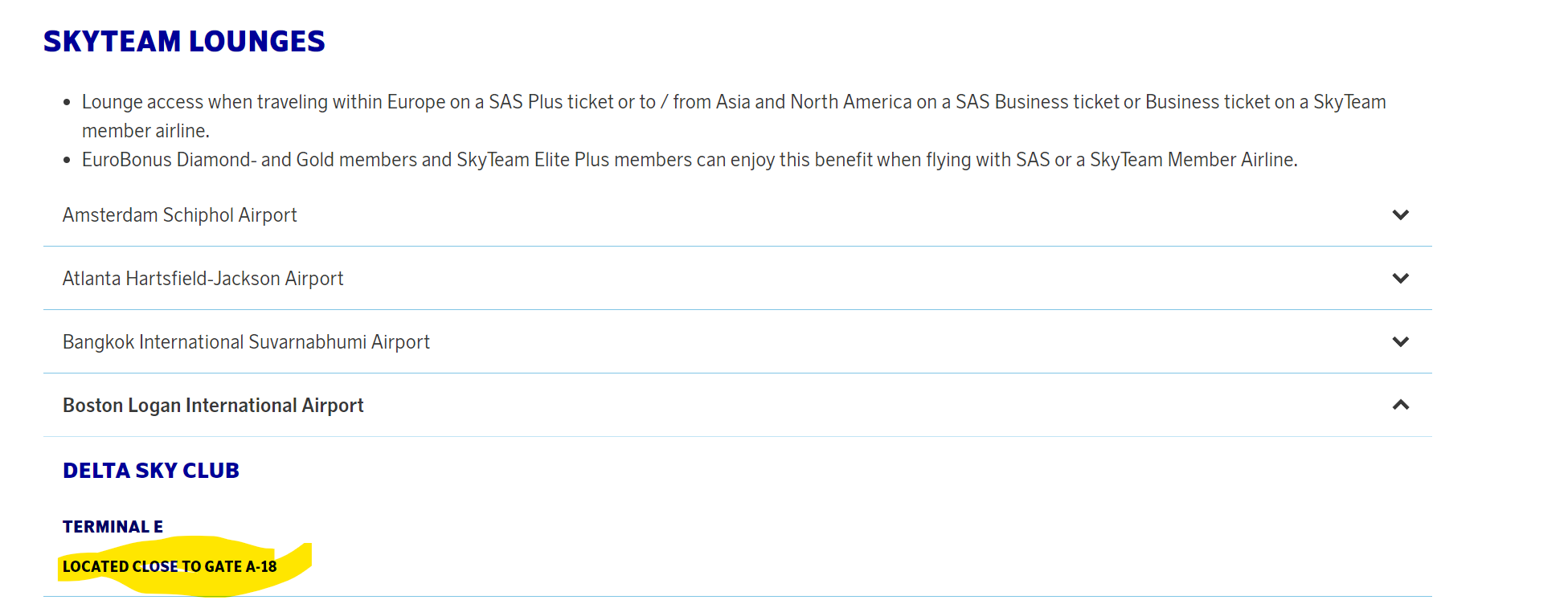Screen dimensions: 1568x600
Task: Click "member airline." ending the first bullet
Action: pos(145,131)
